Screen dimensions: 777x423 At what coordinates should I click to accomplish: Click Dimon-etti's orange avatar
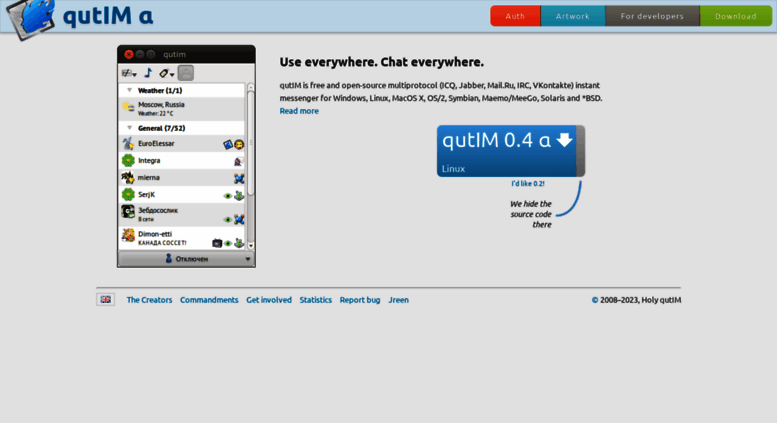(x=128, y=235)
